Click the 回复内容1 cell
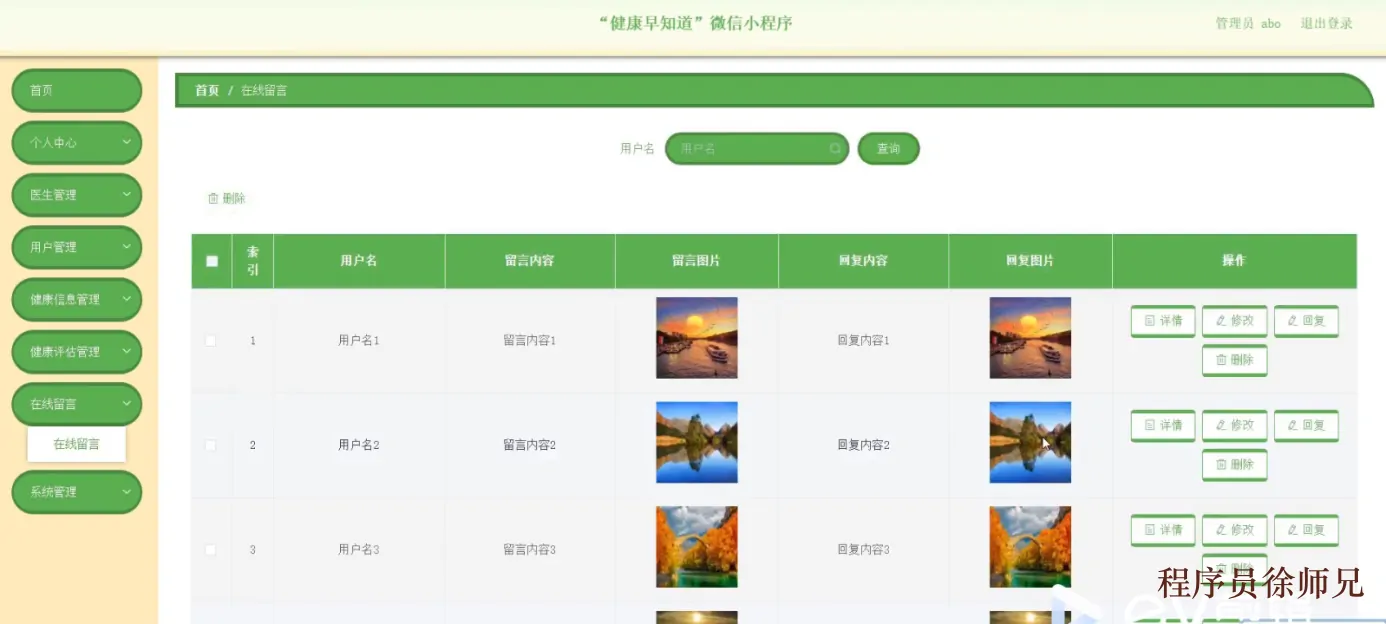Viewport: 1386px width, 624px height. 864,341
